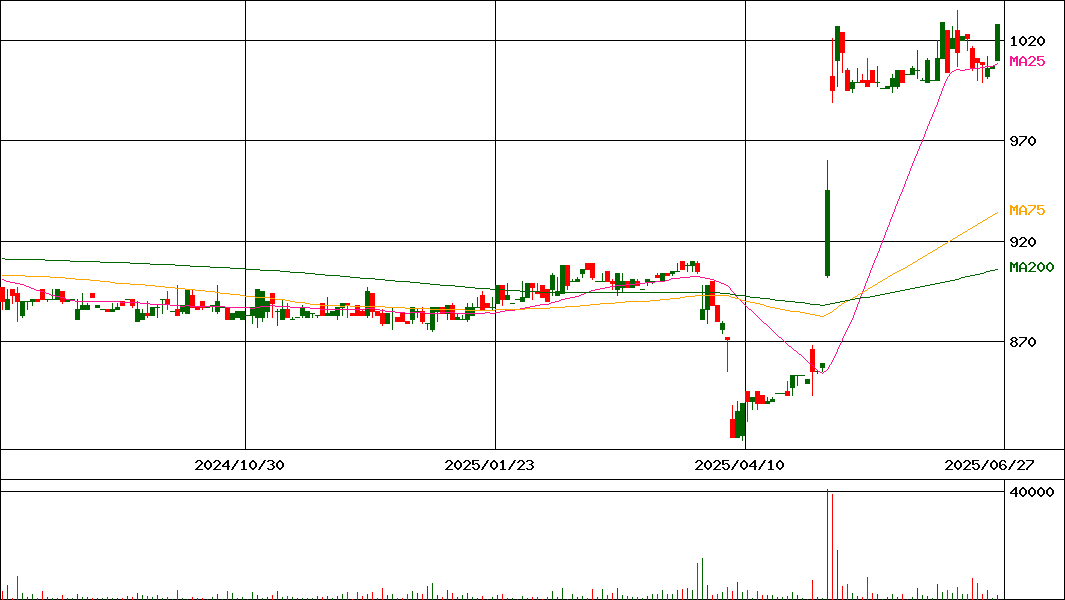Click the 920 price axis label
1065x600 pixels.
click(1023, 241)
